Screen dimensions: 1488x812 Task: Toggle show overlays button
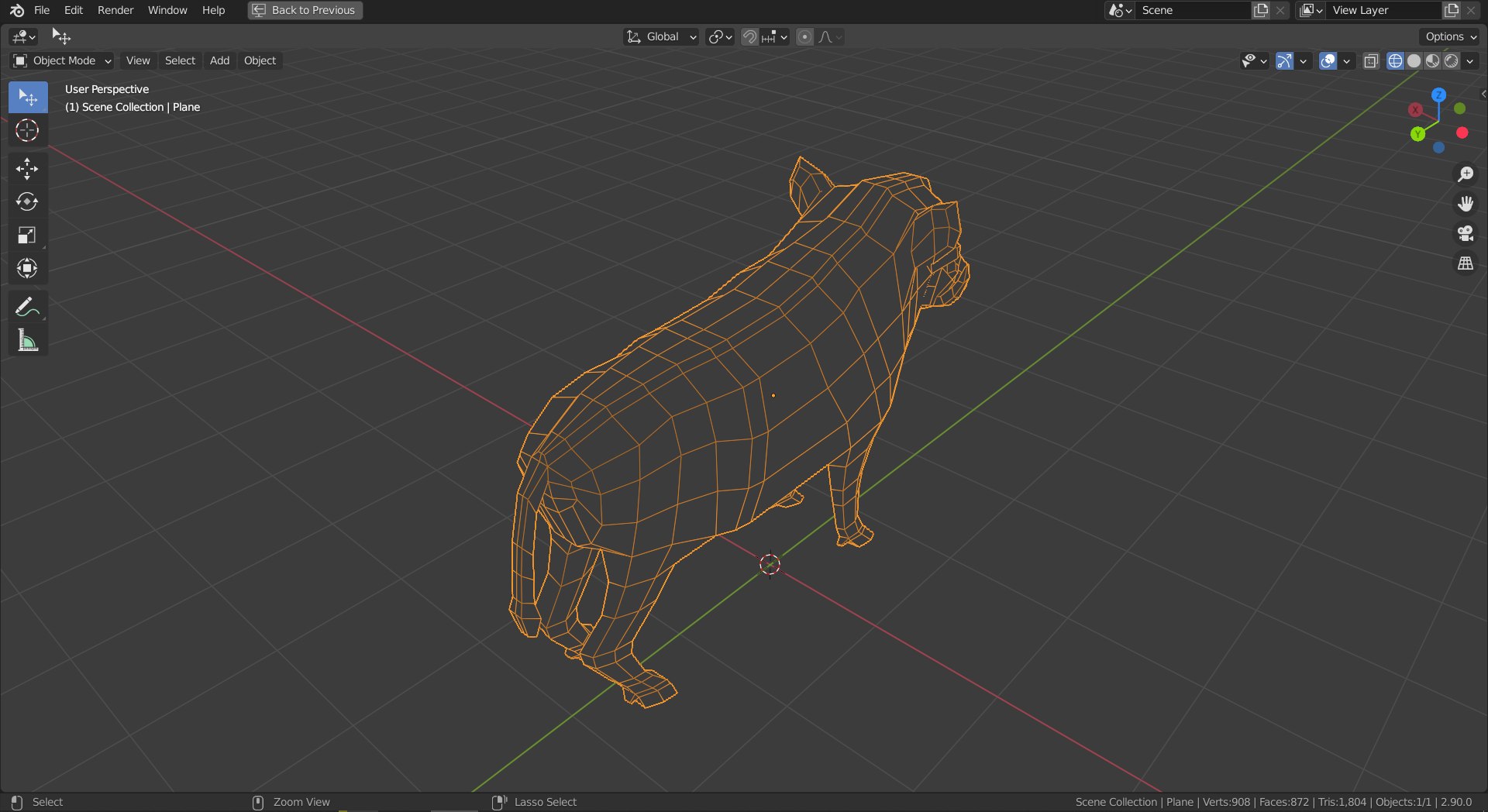click(1328, 60)
